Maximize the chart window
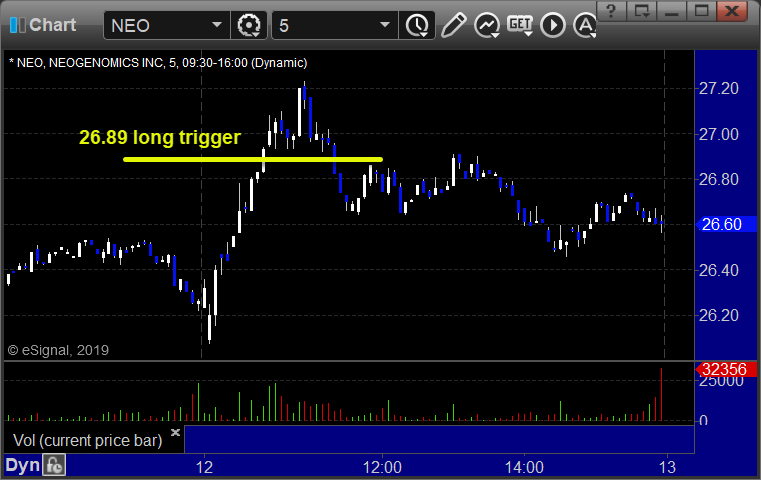This screenshot has width=761, height=480. tap(701, 11)
